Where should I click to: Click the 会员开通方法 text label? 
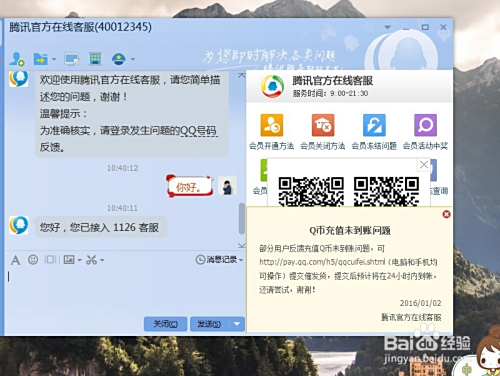coord(272,146)
